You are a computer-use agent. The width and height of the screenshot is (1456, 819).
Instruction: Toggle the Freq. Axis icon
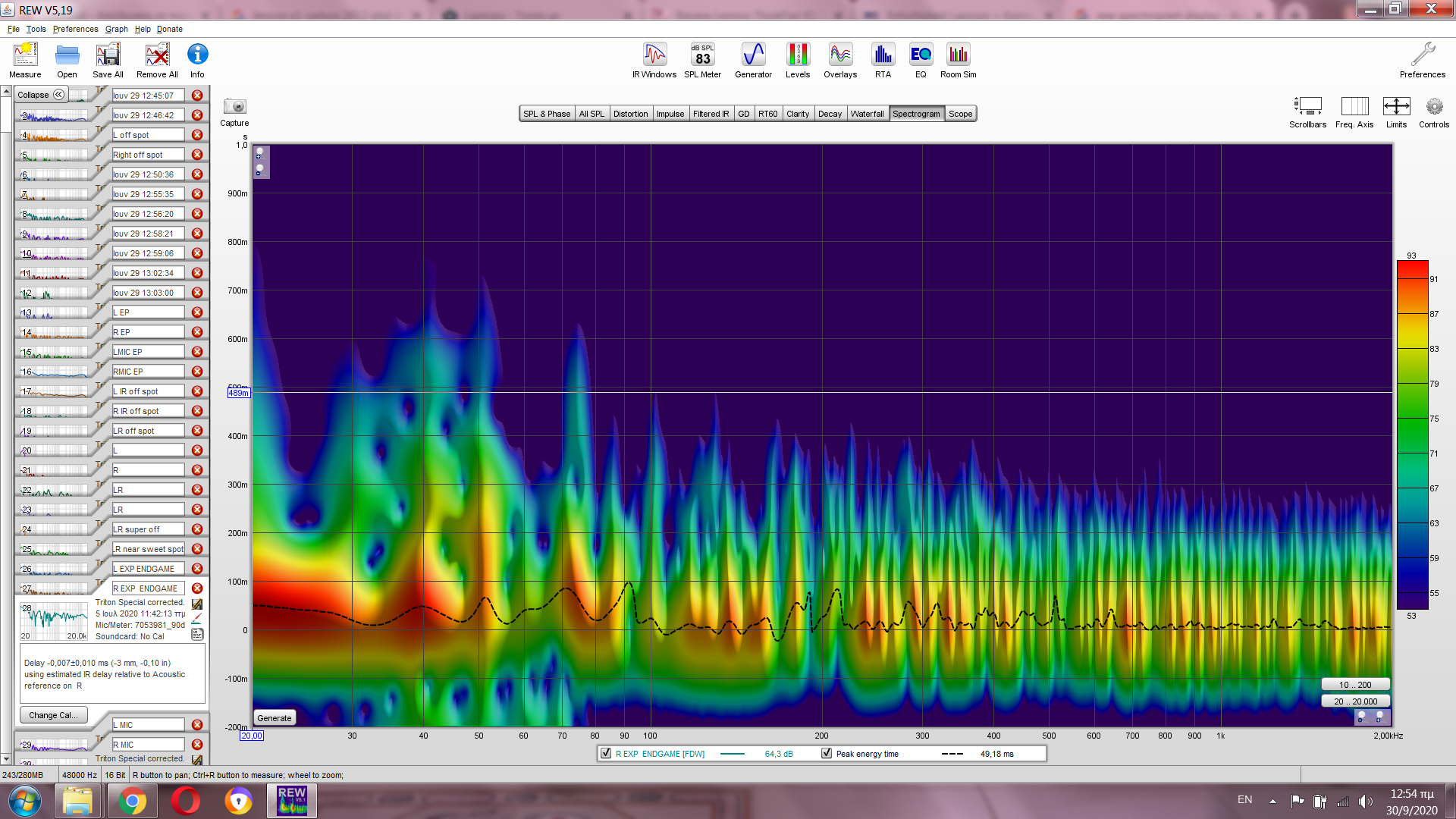1354,112
